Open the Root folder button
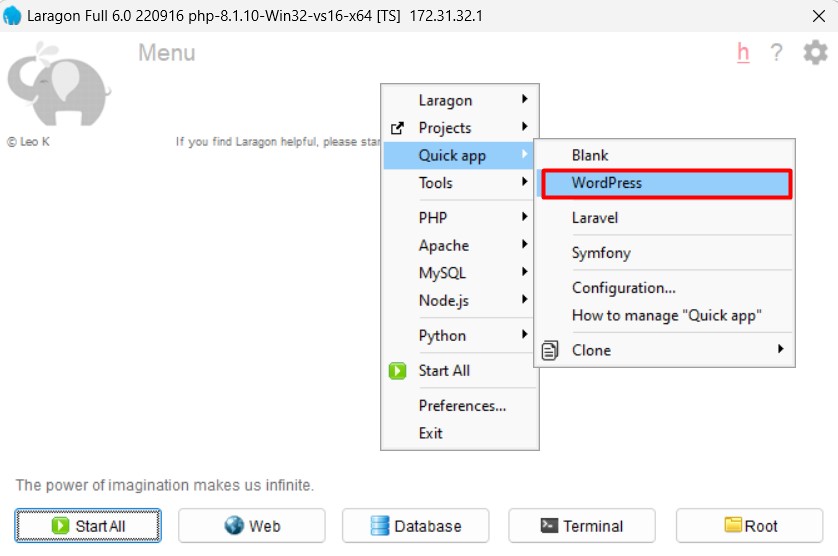Image resolution: width=838 pixels, height=556 pixels. pos(749,526)
